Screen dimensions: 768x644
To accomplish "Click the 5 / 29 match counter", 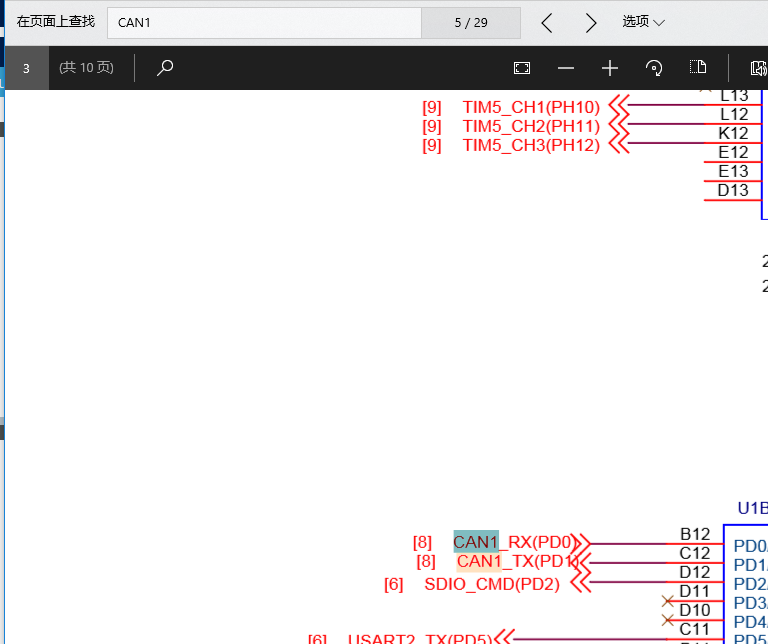I will pos(471,23).
